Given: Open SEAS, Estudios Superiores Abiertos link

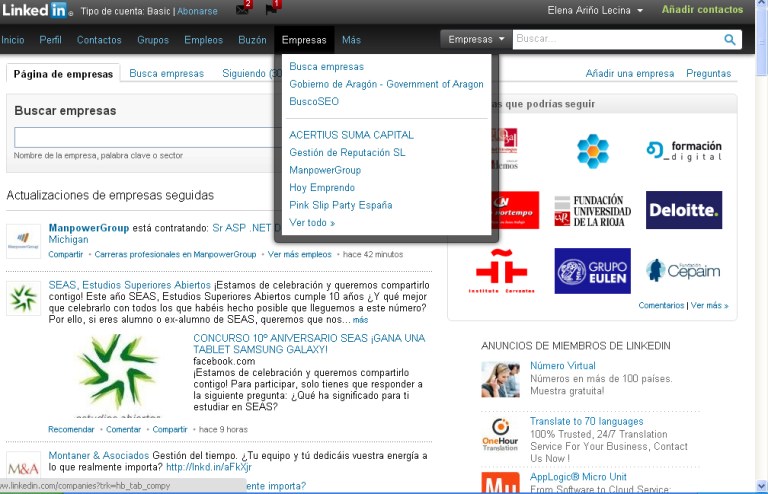Looking at the screenshot, I should 129,285.
